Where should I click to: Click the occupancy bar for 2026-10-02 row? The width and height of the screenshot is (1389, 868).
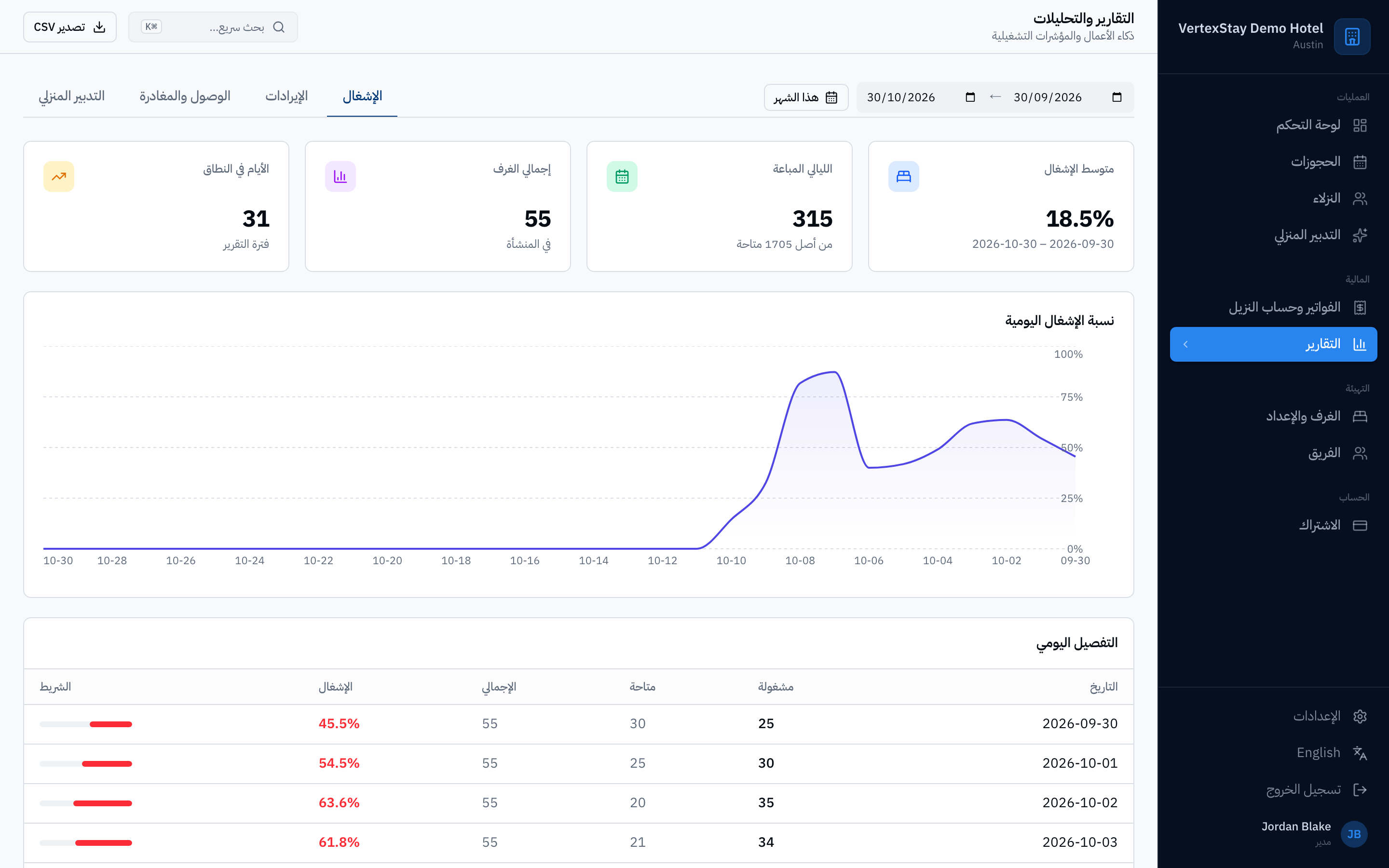(86, 803)
